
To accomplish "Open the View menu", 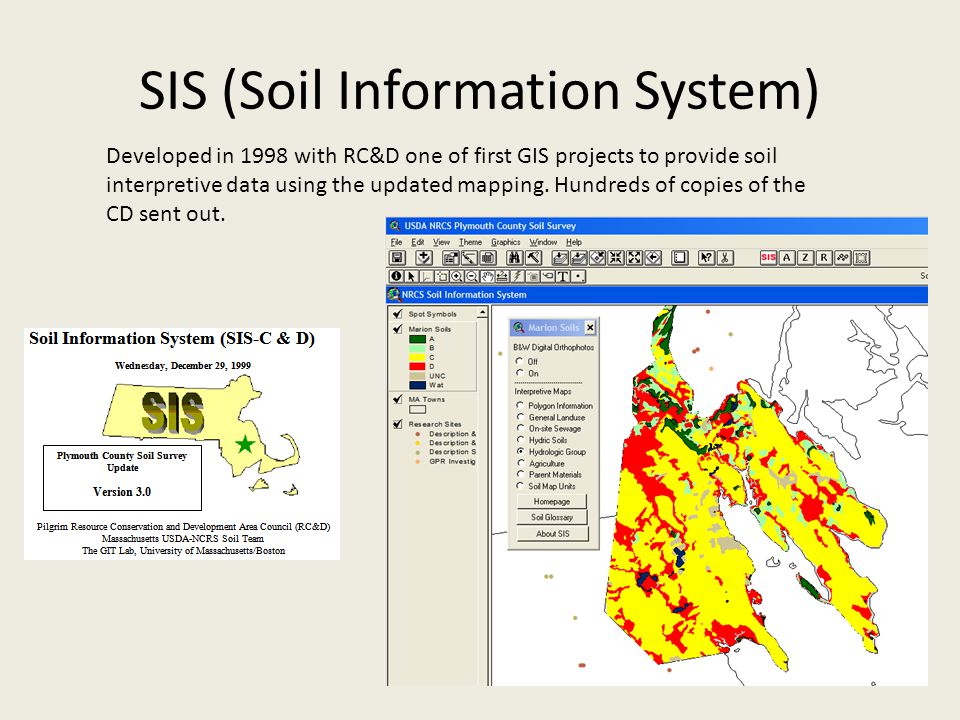I will pyautogui.click(x=441, y=242).
